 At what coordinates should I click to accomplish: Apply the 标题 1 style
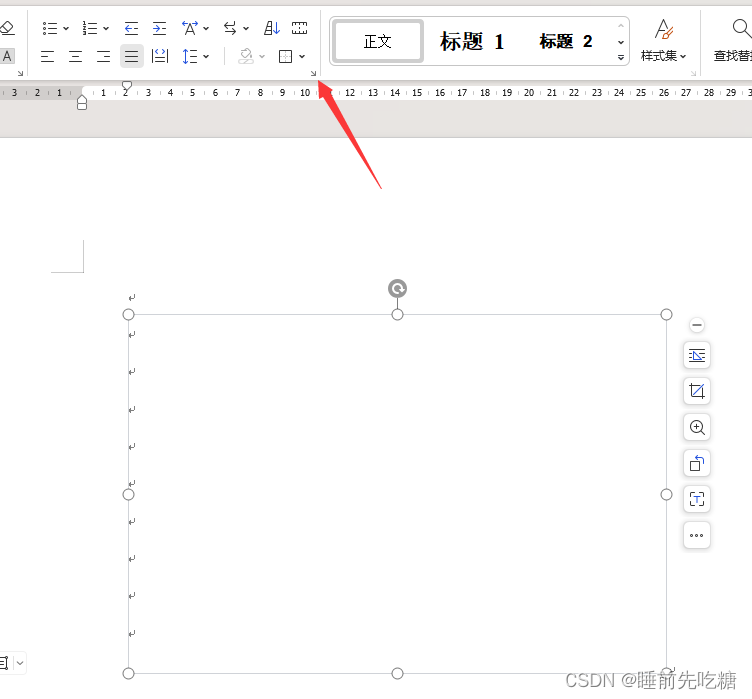(x=472, y=42)
